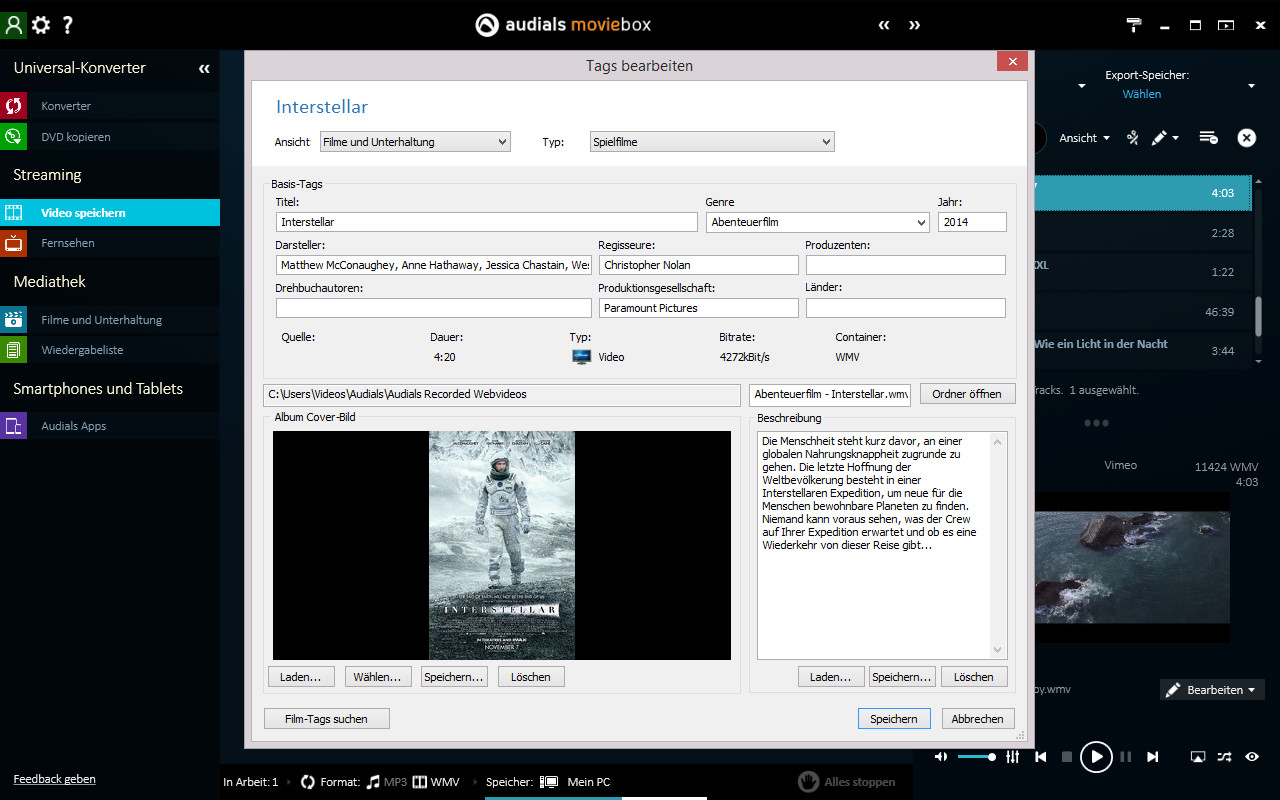Select Konverter in the sidebar
The width and height of the screenshot is (1280, 800).
tap(66, 106)
